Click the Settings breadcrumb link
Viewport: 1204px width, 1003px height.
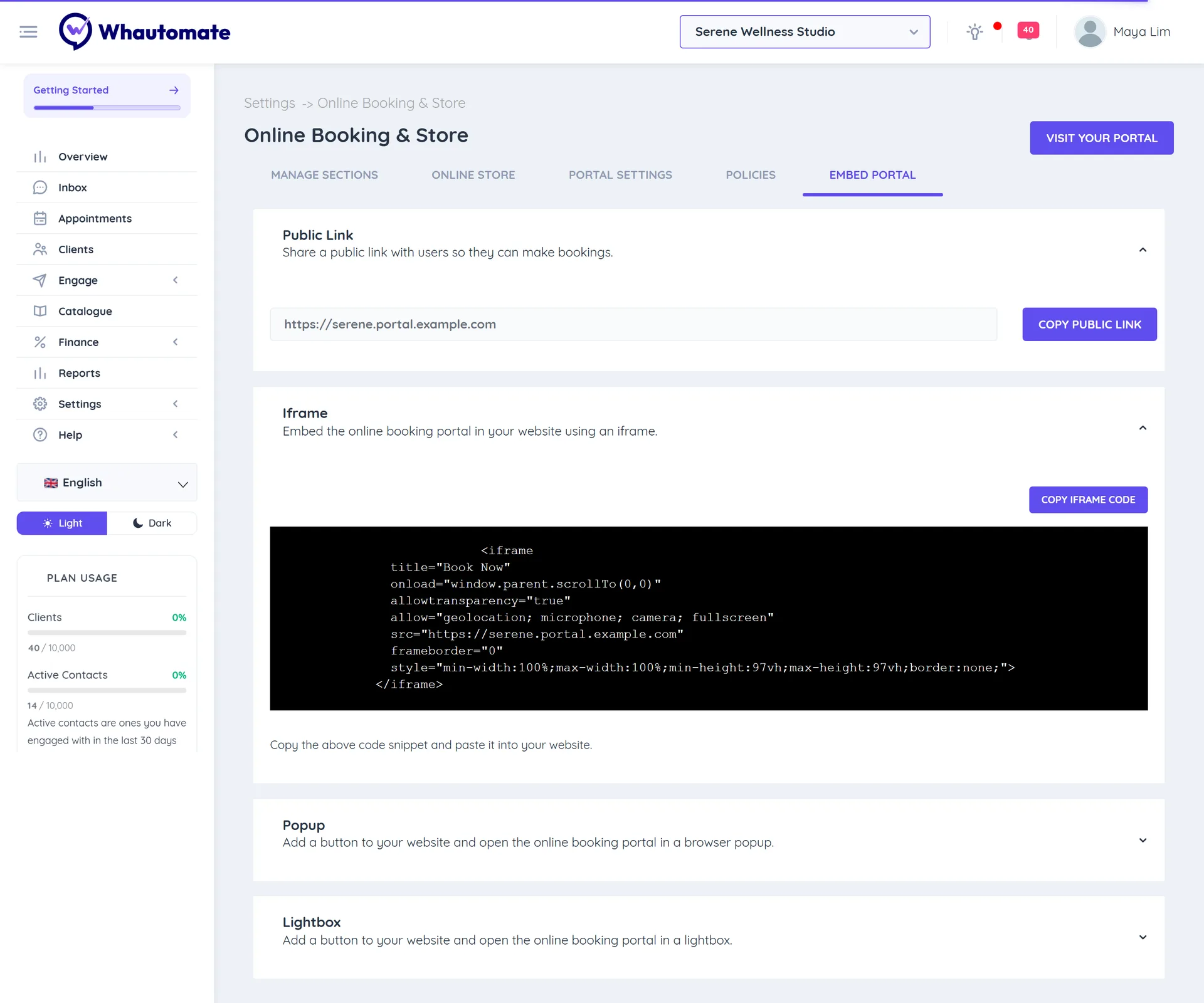(270, 103)
